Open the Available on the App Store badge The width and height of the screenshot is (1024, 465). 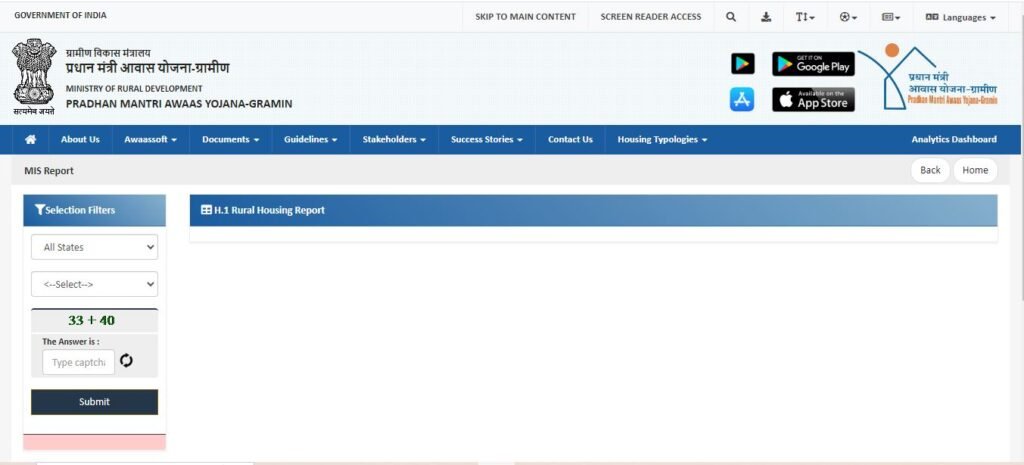click(813, 99)
